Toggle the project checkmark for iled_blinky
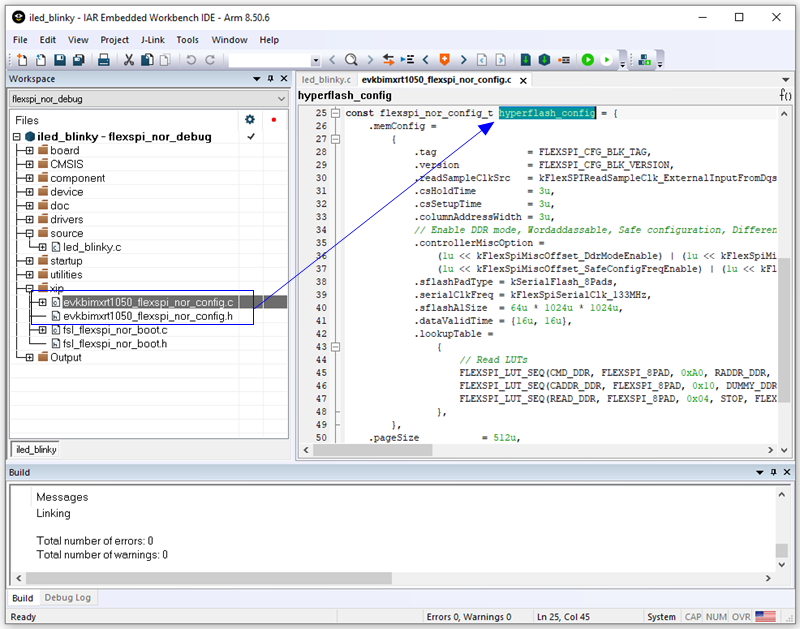 pyautogui.click(x=251, y=137)
